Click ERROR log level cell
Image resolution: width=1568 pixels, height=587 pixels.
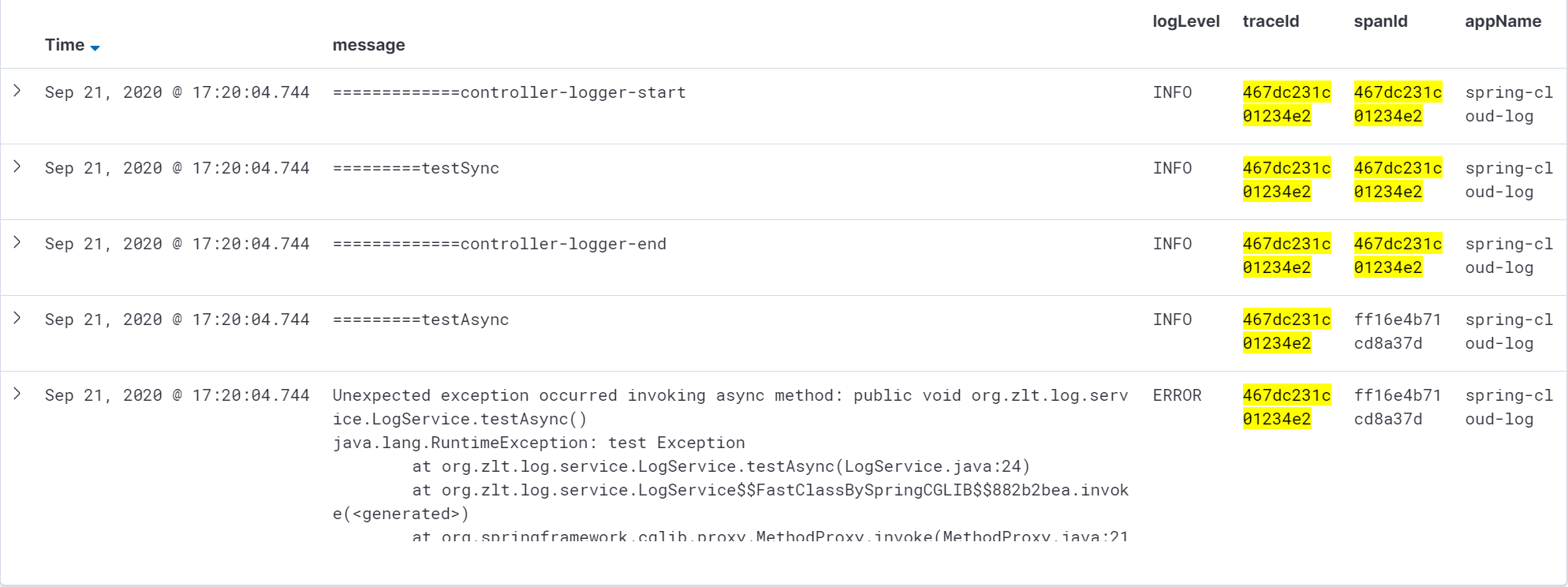tap(1177, 395)
